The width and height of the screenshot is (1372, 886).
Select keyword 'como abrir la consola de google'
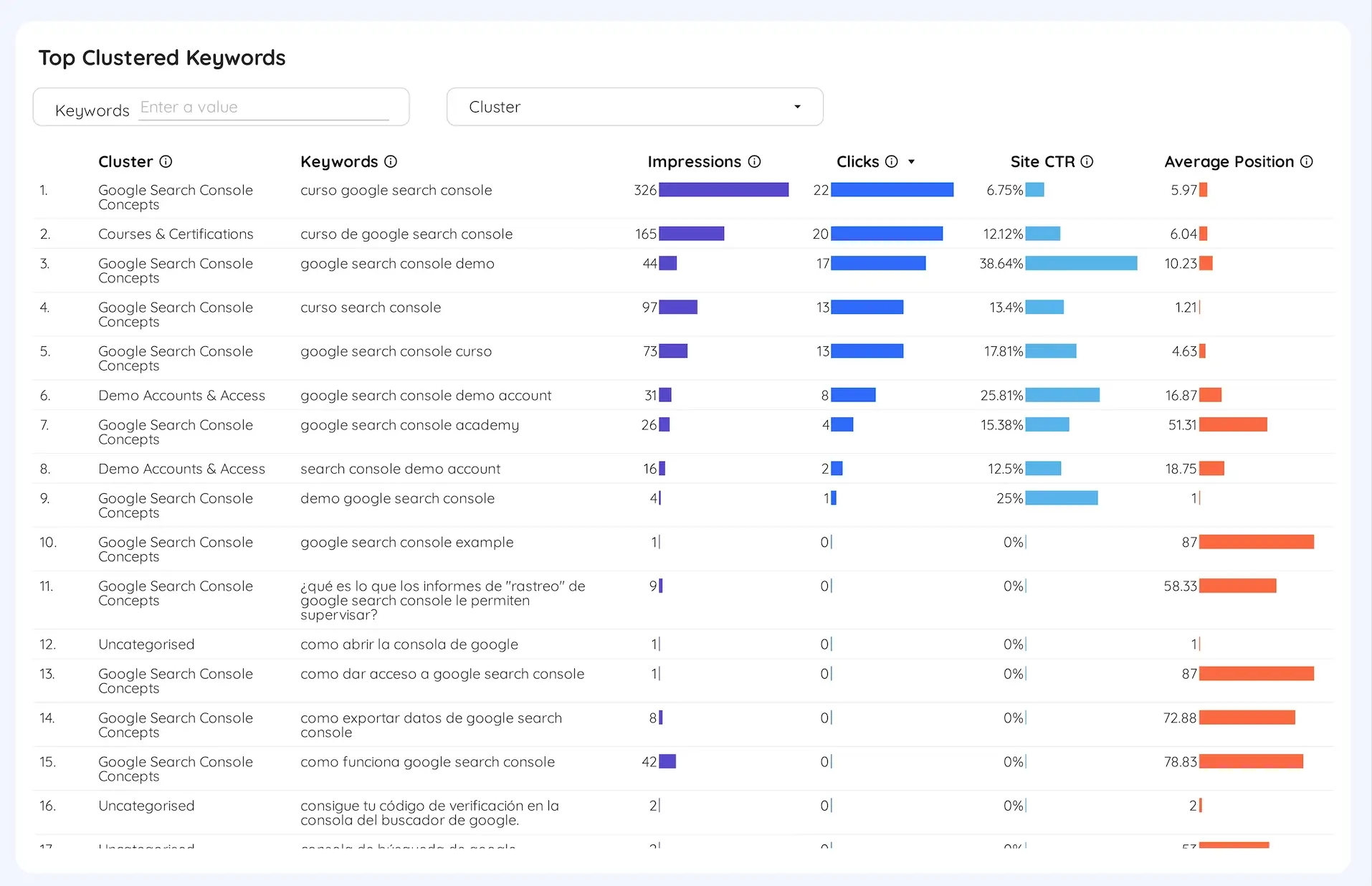(x=409, y=644)
